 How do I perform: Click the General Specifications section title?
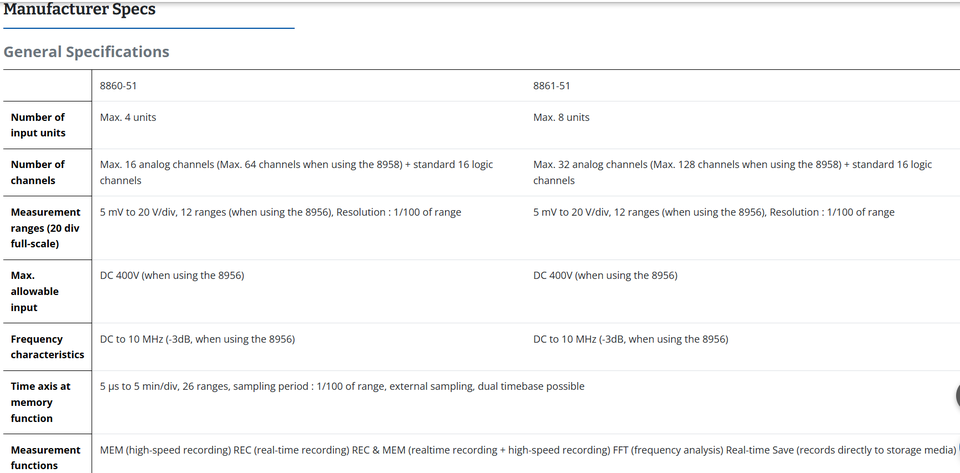(x=86, y=52)
